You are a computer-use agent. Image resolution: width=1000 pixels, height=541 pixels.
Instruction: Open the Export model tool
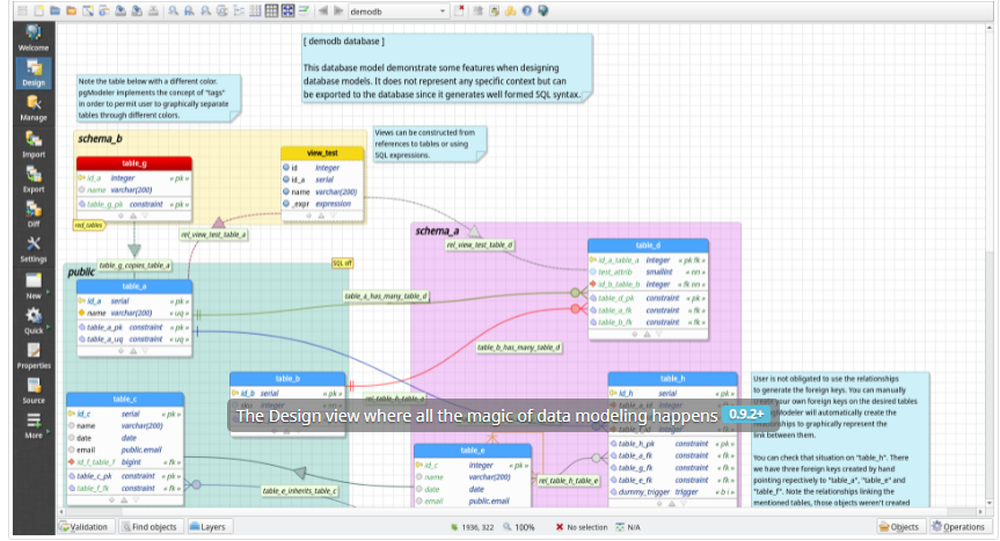coord(34,180)
